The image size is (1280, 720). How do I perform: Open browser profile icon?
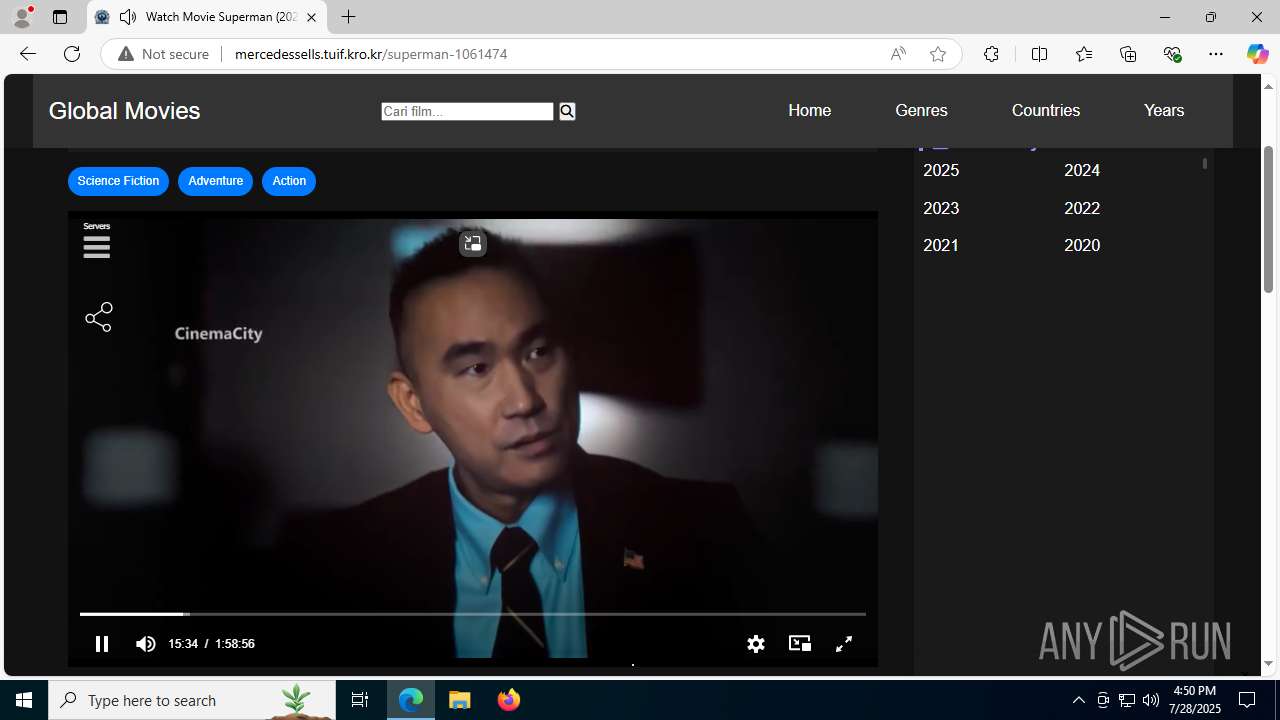coord(22,17)
